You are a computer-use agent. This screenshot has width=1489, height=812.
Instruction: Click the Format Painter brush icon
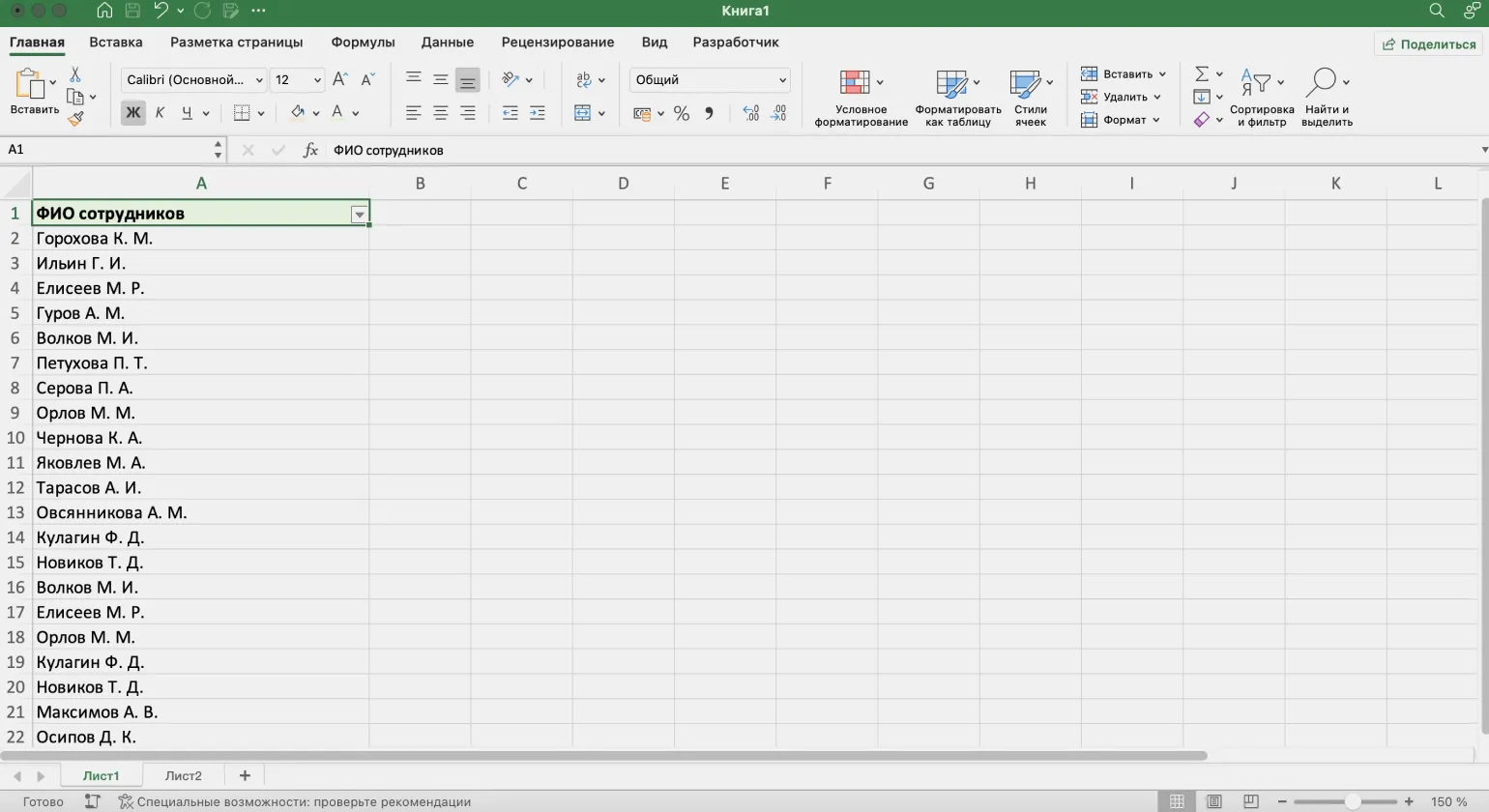(75, 119)
